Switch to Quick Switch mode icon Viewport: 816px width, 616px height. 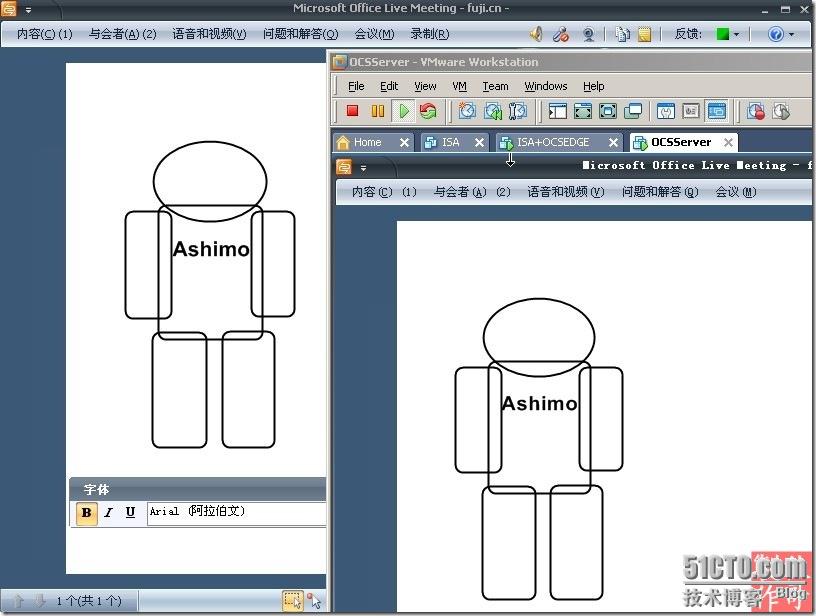coord(583,111)
